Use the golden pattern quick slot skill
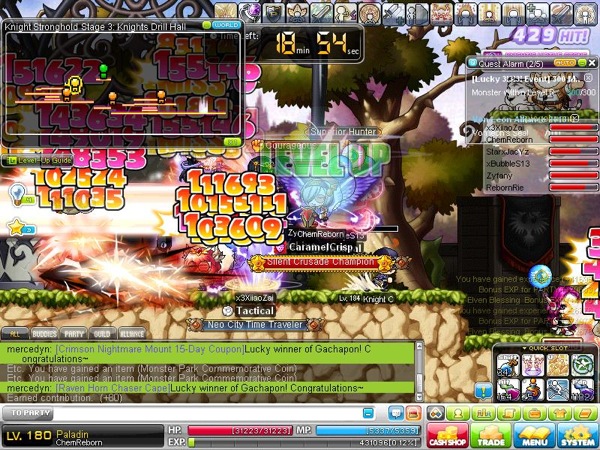This screenshot has width=600, height=450. point(558,365)
